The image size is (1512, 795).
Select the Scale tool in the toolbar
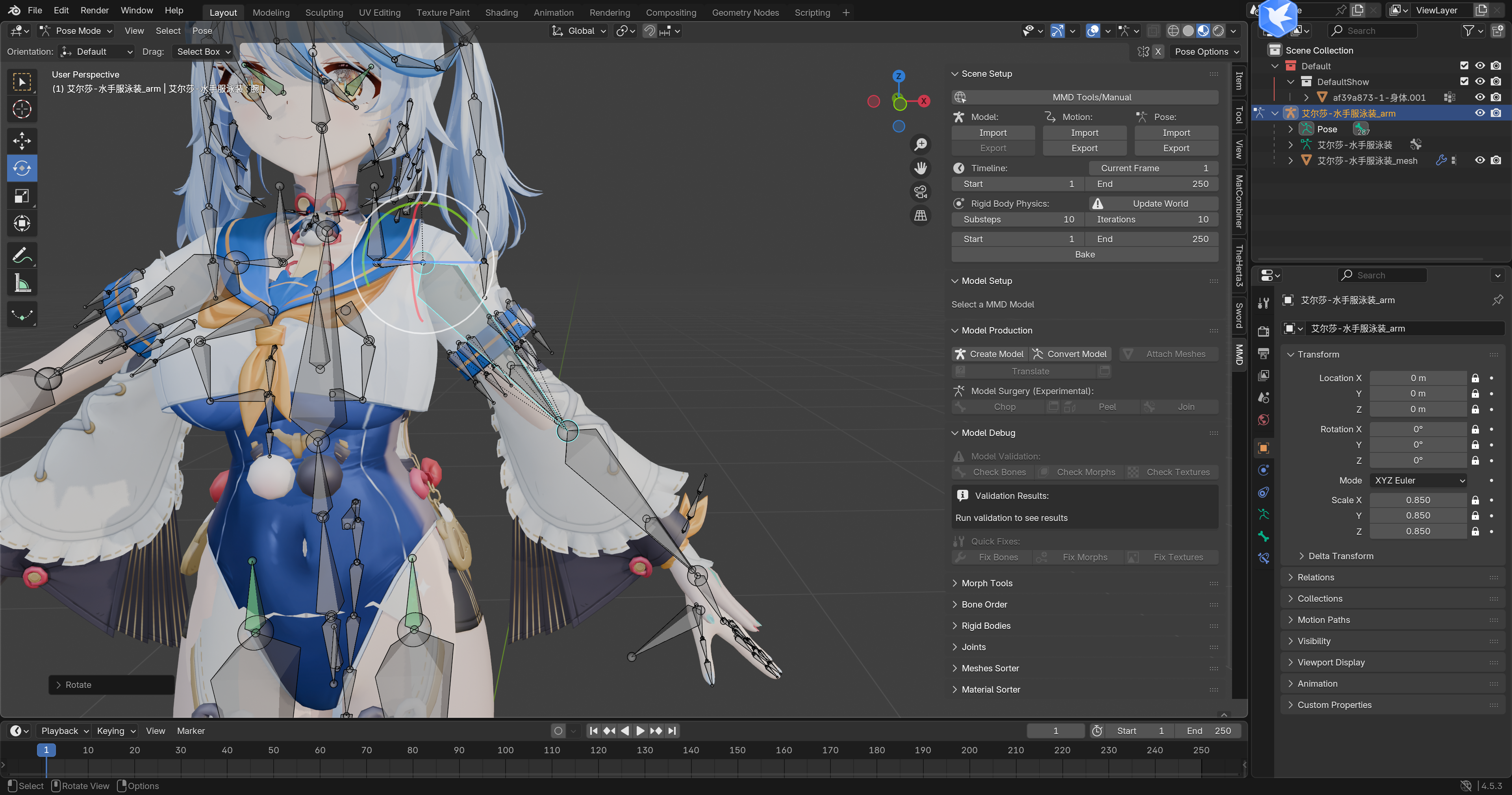tap(22, 196)
